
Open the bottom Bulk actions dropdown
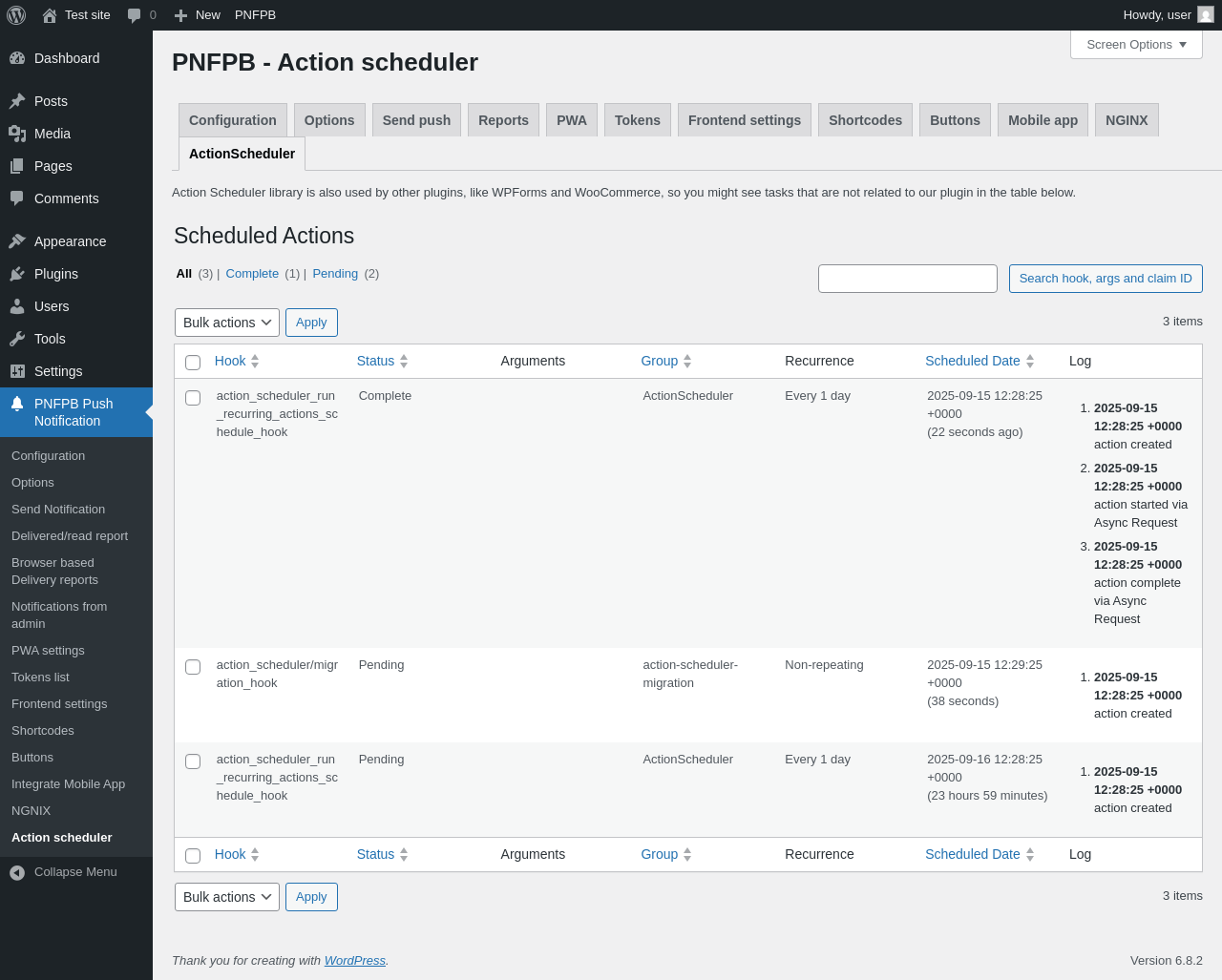(227, 897)
